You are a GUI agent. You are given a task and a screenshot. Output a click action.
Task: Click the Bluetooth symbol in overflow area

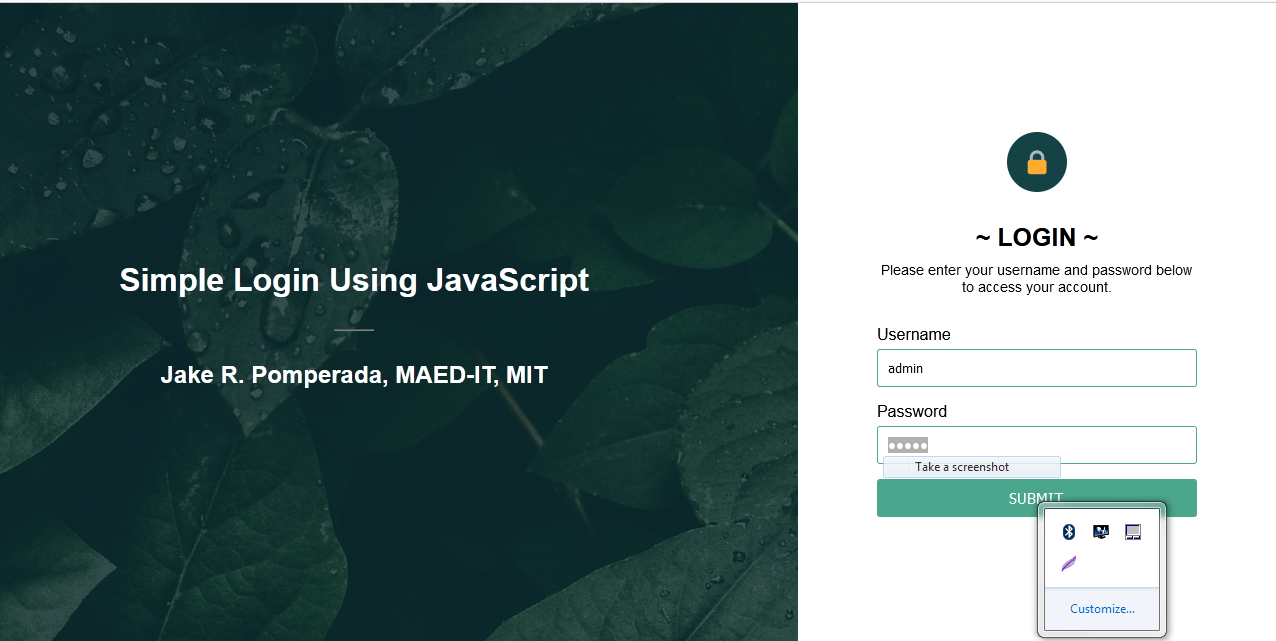[x=1068, y=531]
